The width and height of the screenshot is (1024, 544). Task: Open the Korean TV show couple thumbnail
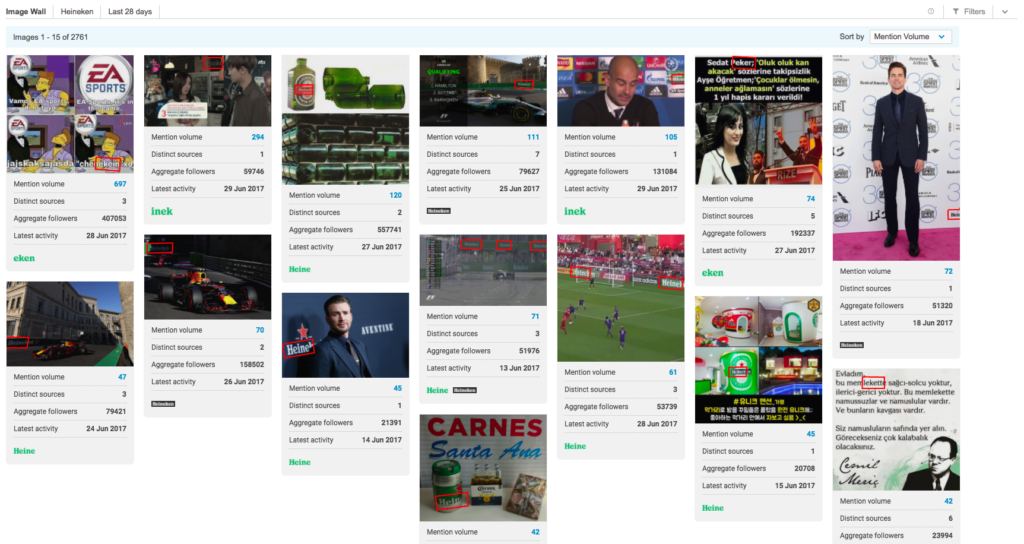tap(208, 91)
